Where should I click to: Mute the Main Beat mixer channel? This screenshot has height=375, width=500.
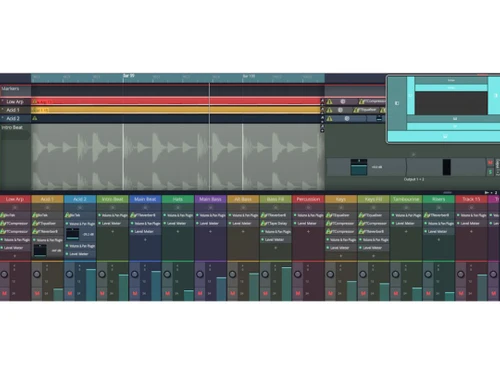pyautogui.click(x=135, y=293)
